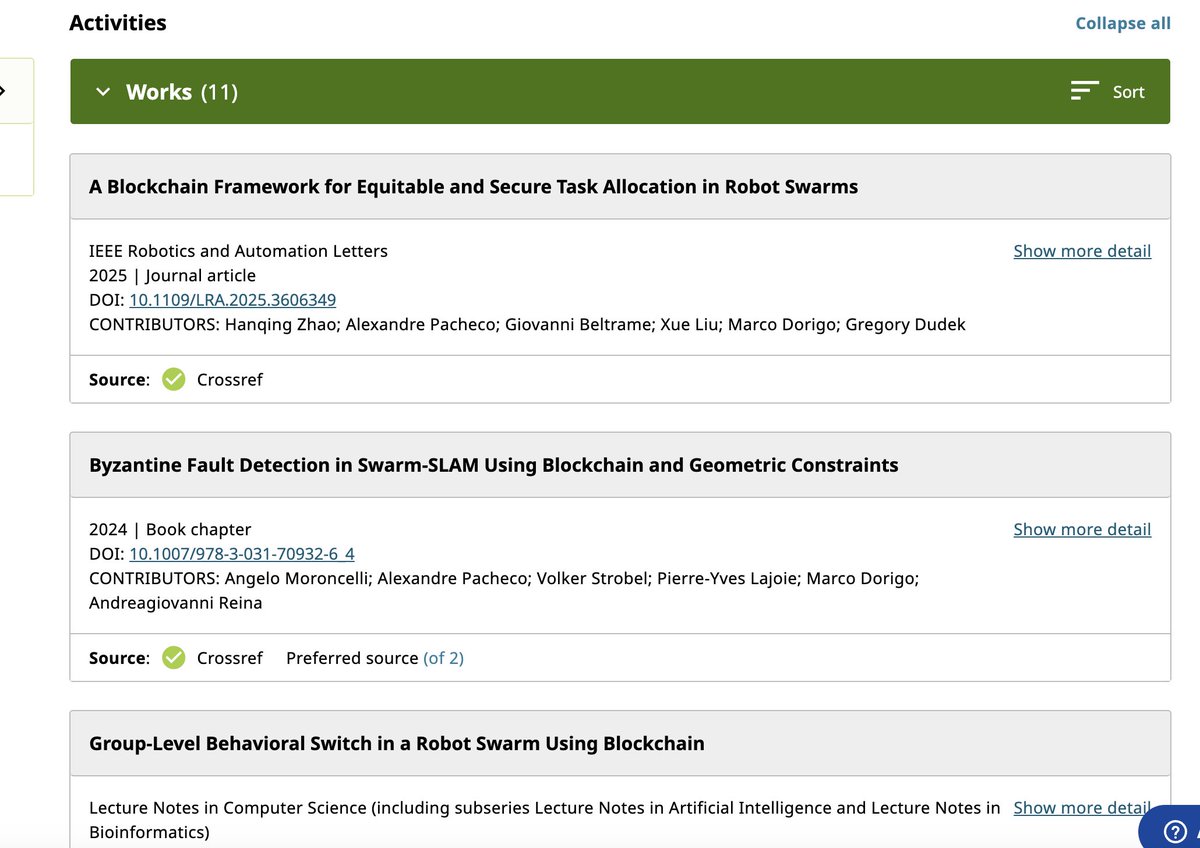The width and height of the screenshot is (1200, 848).
Task: Open the help question mark button
Action: 1174,830
